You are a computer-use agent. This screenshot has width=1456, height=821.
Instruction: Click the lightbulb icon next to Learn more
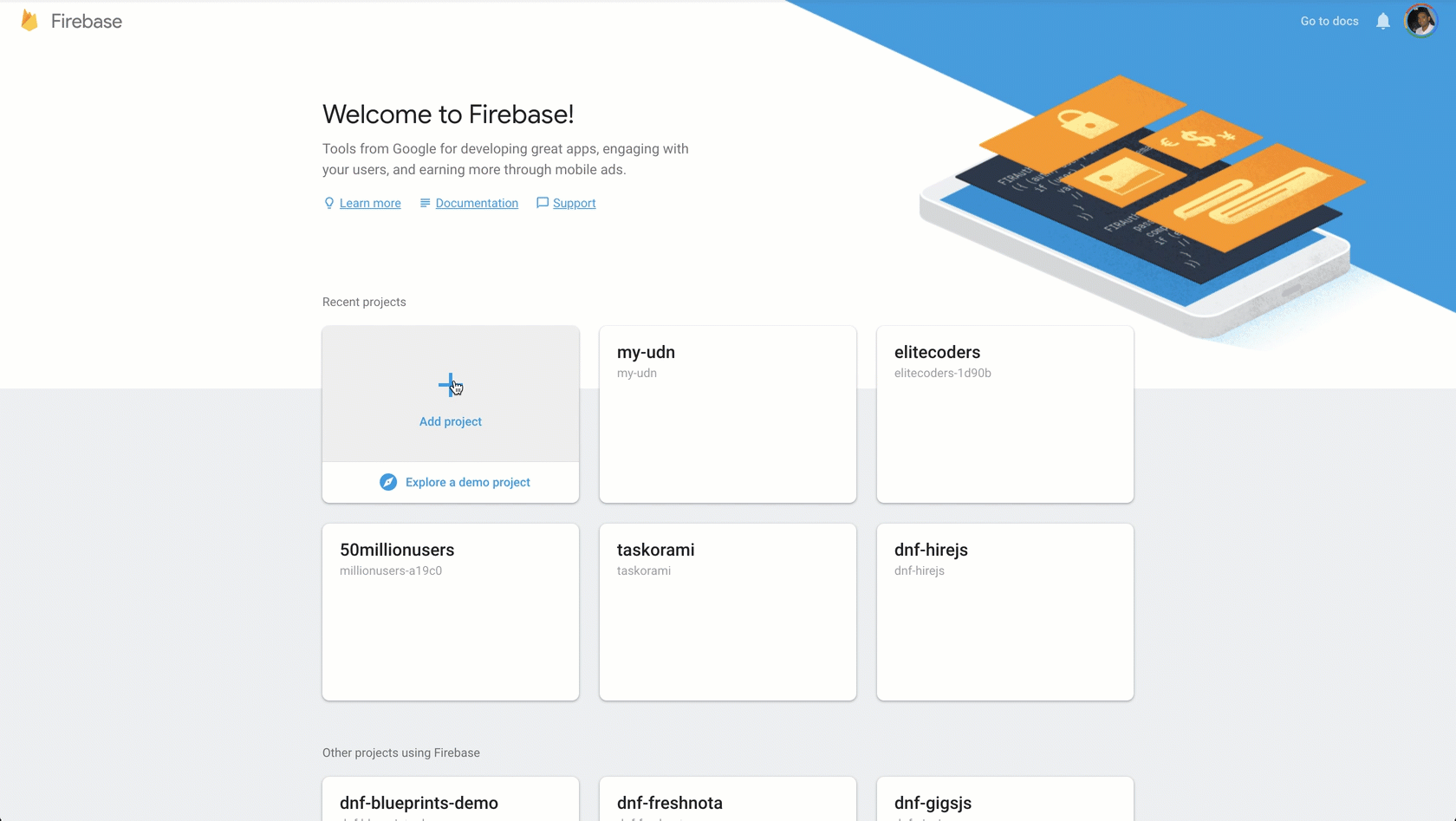(x=329, y=203)
